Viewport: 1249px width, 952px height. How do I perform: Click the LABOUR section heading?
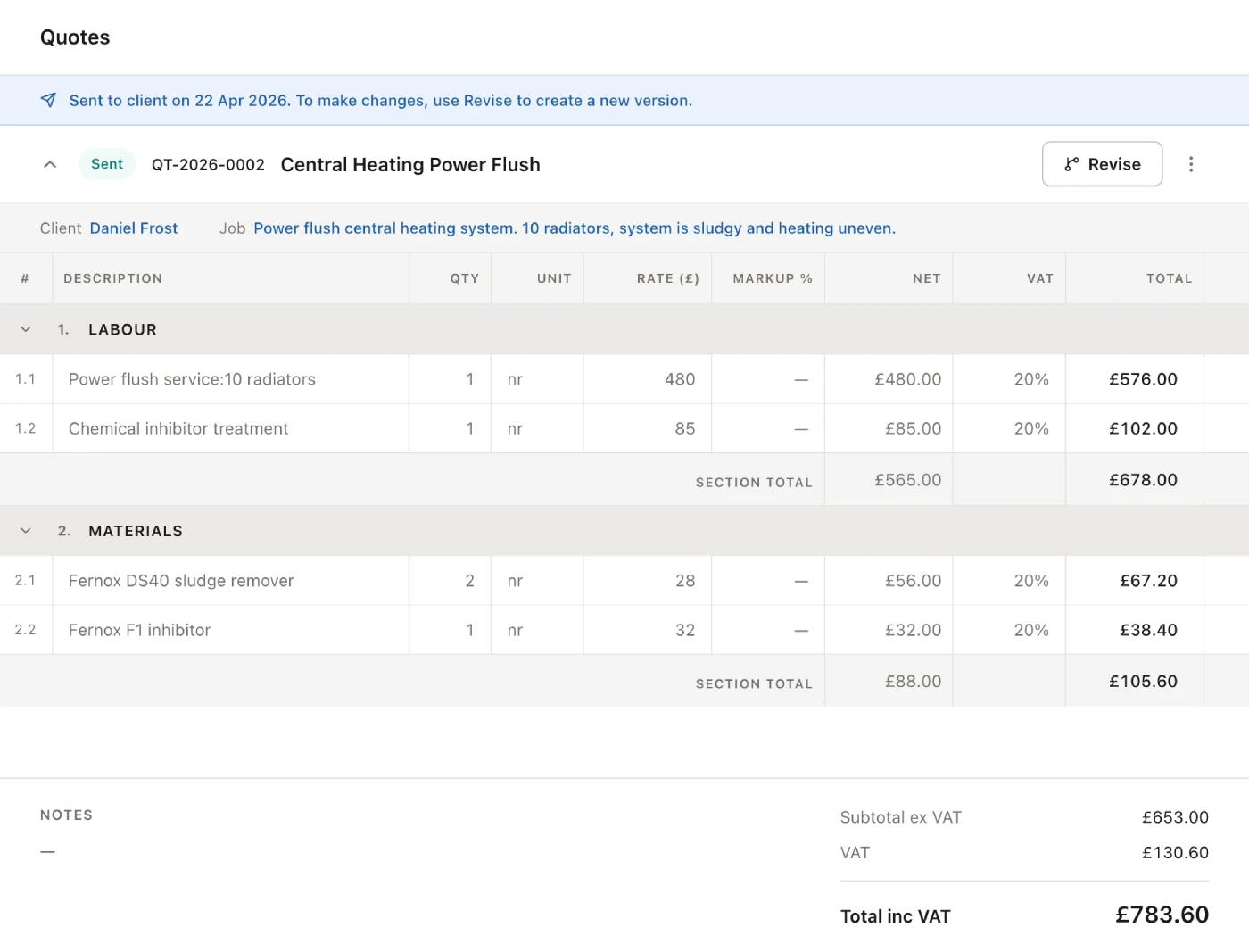tap(122, 329)
